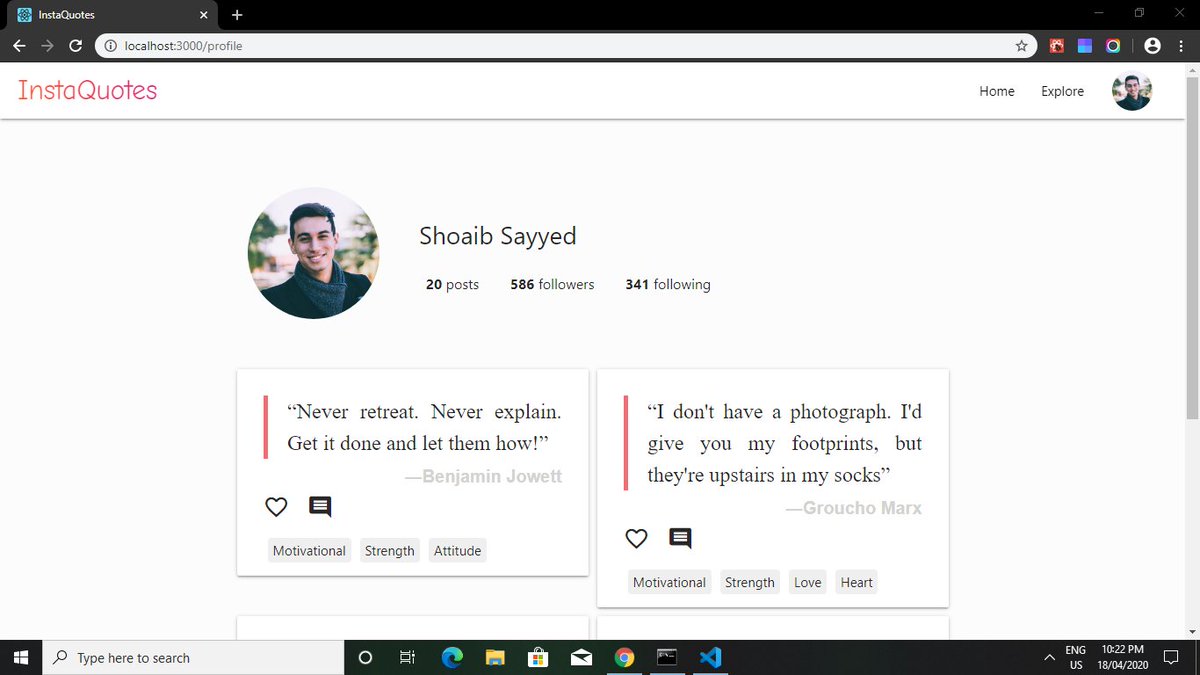
Task: Open Cortana from the taskbar circle icon
Action: (x=365, y=658)
